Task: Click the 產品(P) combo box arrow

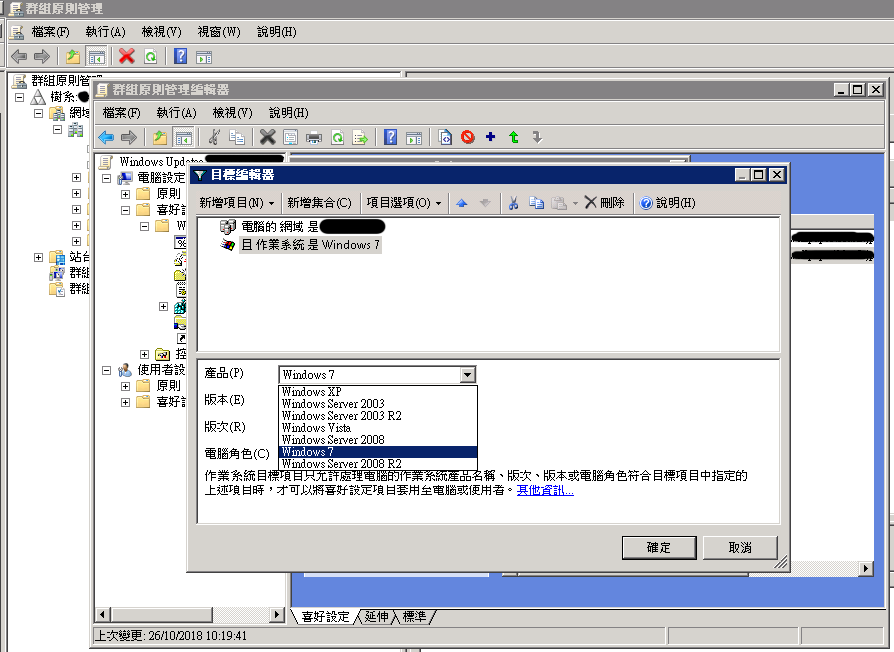Action: tap(468, 374)
